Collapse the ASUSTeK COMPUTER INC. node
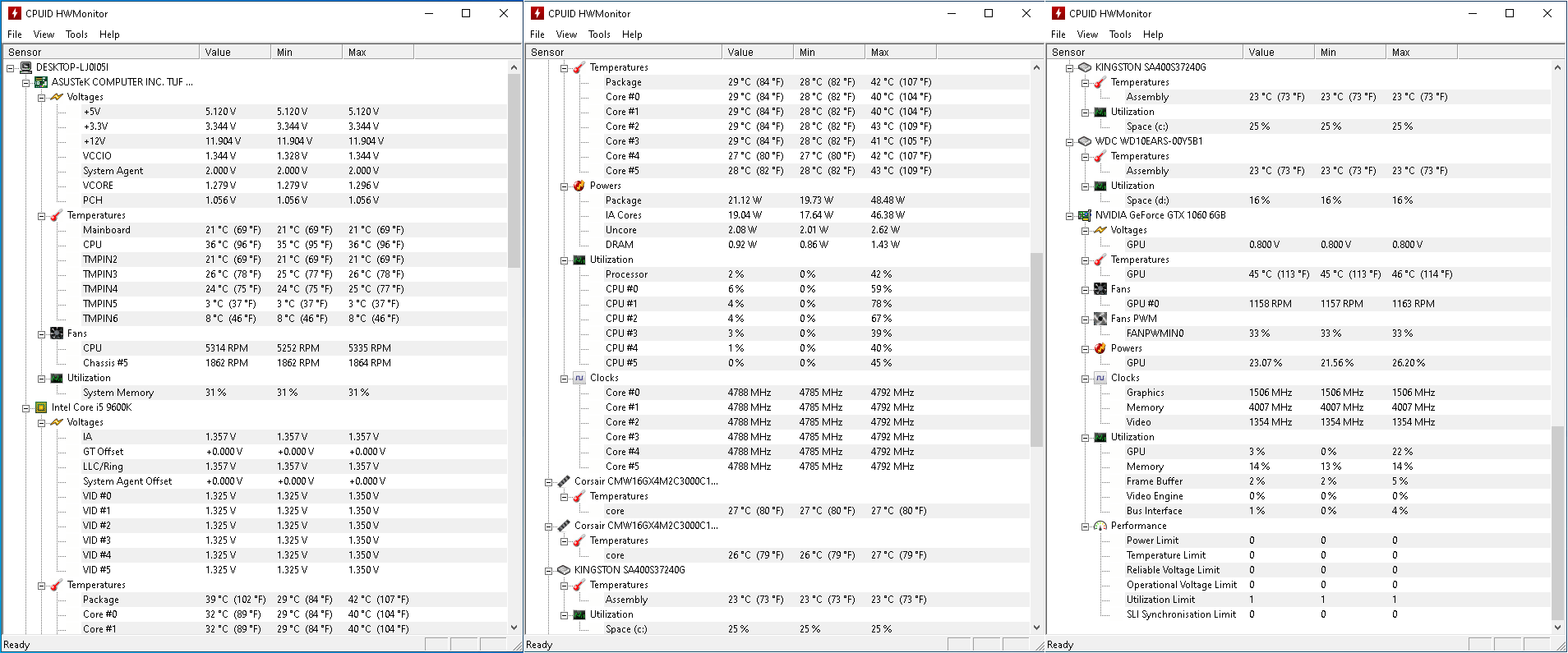The height and width of the screenshot is (653, 1568). [x=26, y=83]
